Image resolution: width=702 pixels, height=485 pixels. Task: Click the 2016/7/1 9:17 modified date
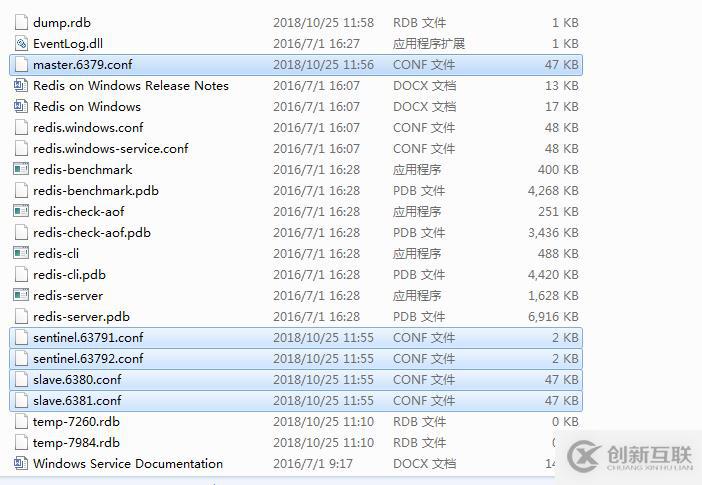point(312,464)
